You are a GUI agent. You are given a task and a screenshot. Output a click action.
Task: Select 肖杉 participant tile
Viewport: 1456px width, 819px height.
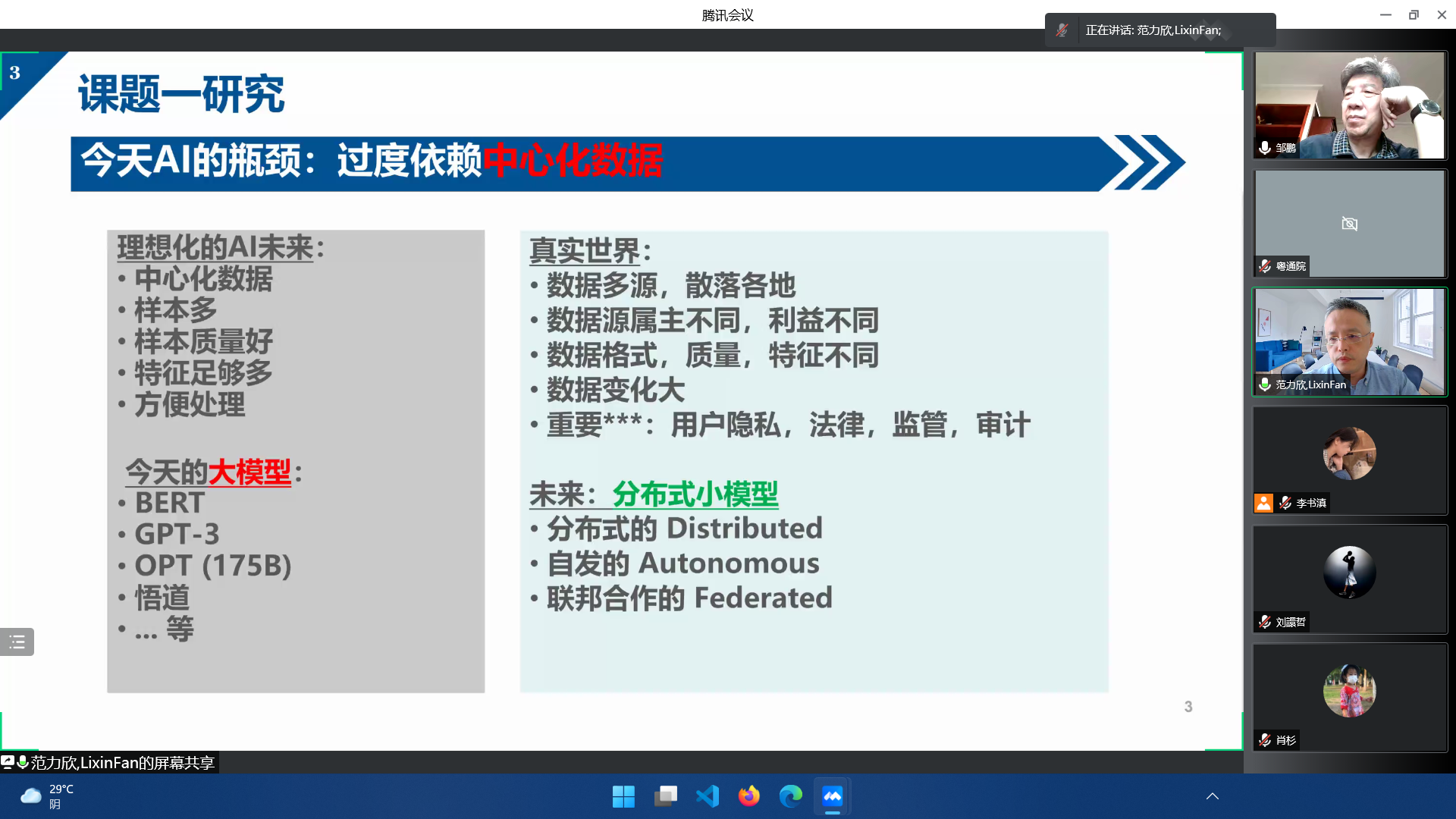tap(1350, 698)
